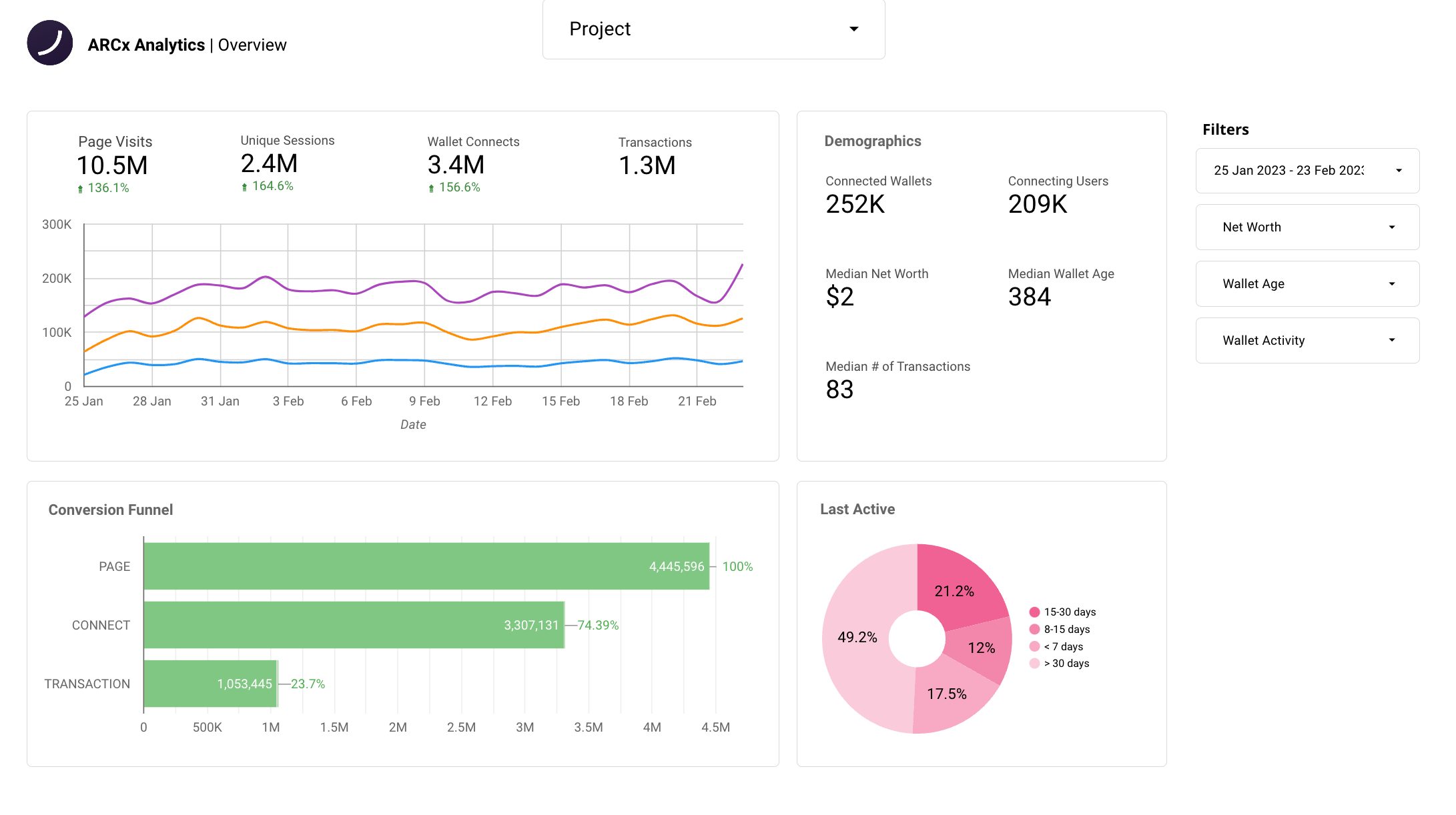Image resolution: width=1456 pixels, height=815 pixels.
Task: Click the green increase arrow beside 136.1%
Action: pyautogui.click(x=80, y=188)
